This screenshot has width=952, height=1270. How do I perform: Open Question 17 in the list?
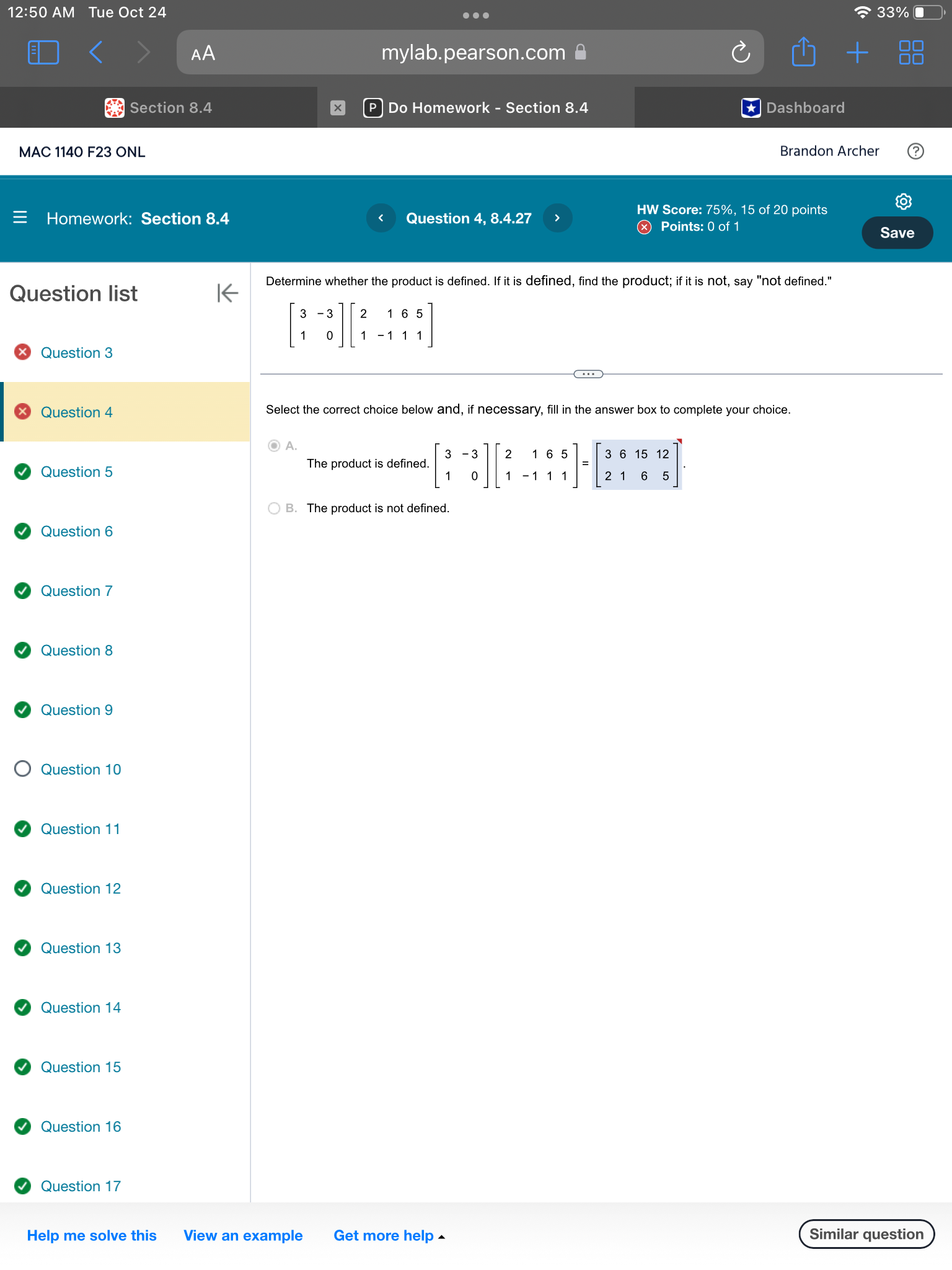point(125,1185)
